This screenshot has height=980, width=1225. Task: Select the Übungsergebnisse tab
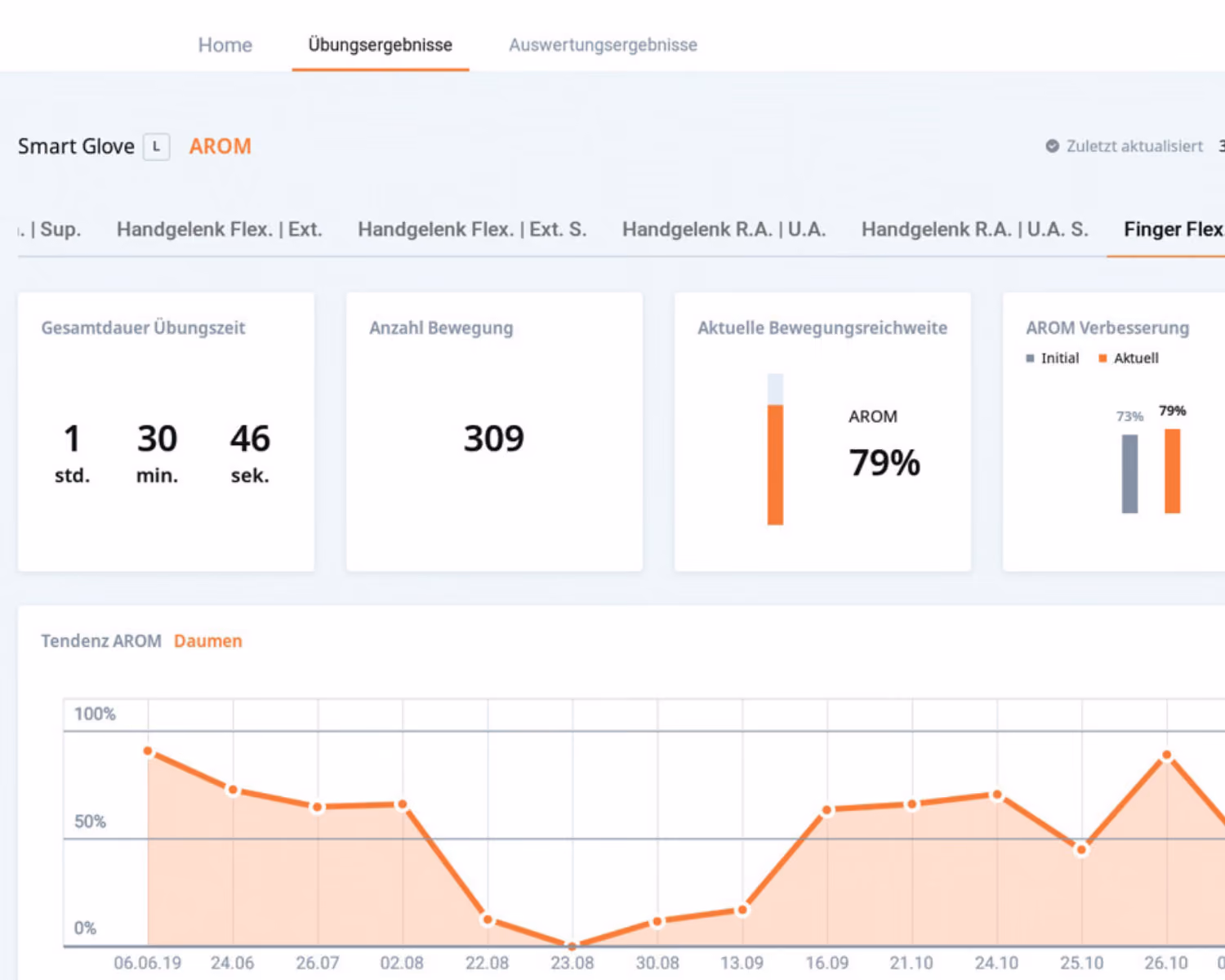click(380, 45)
